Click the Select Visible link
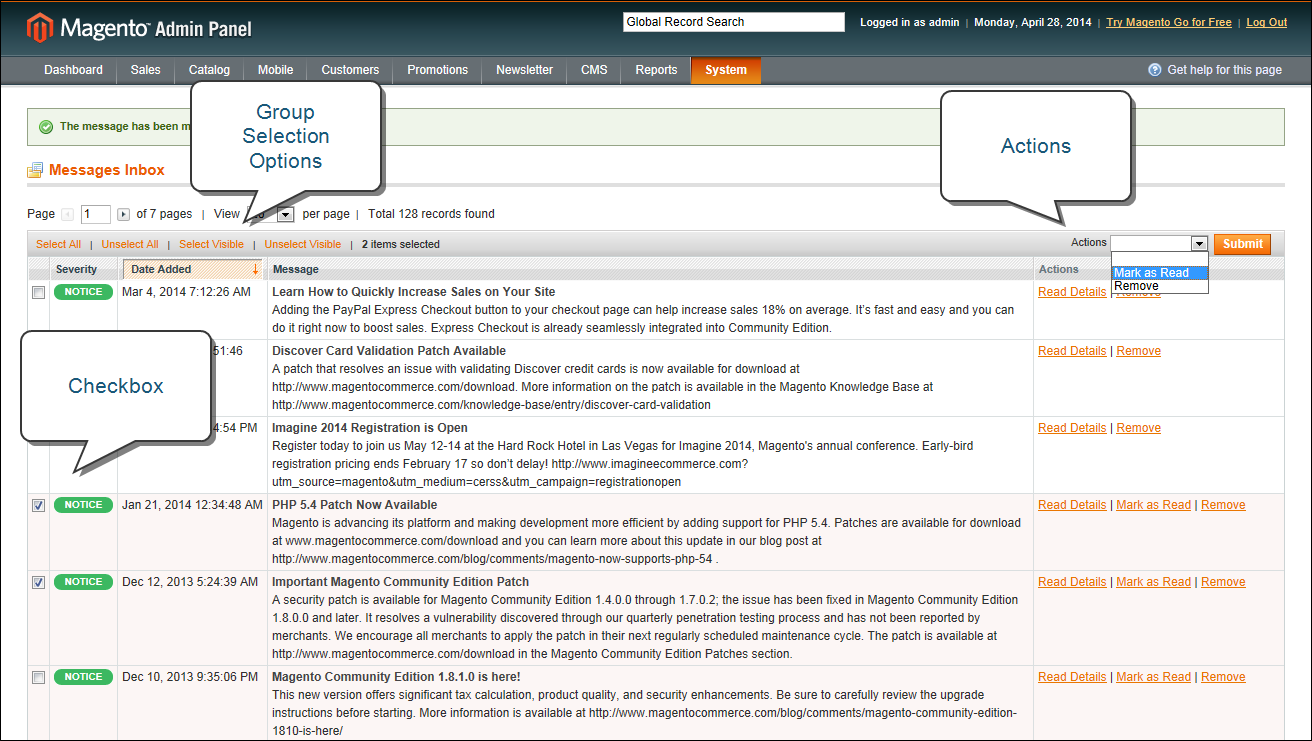This screenshot has width=1312, height=741. pos(211,244)
